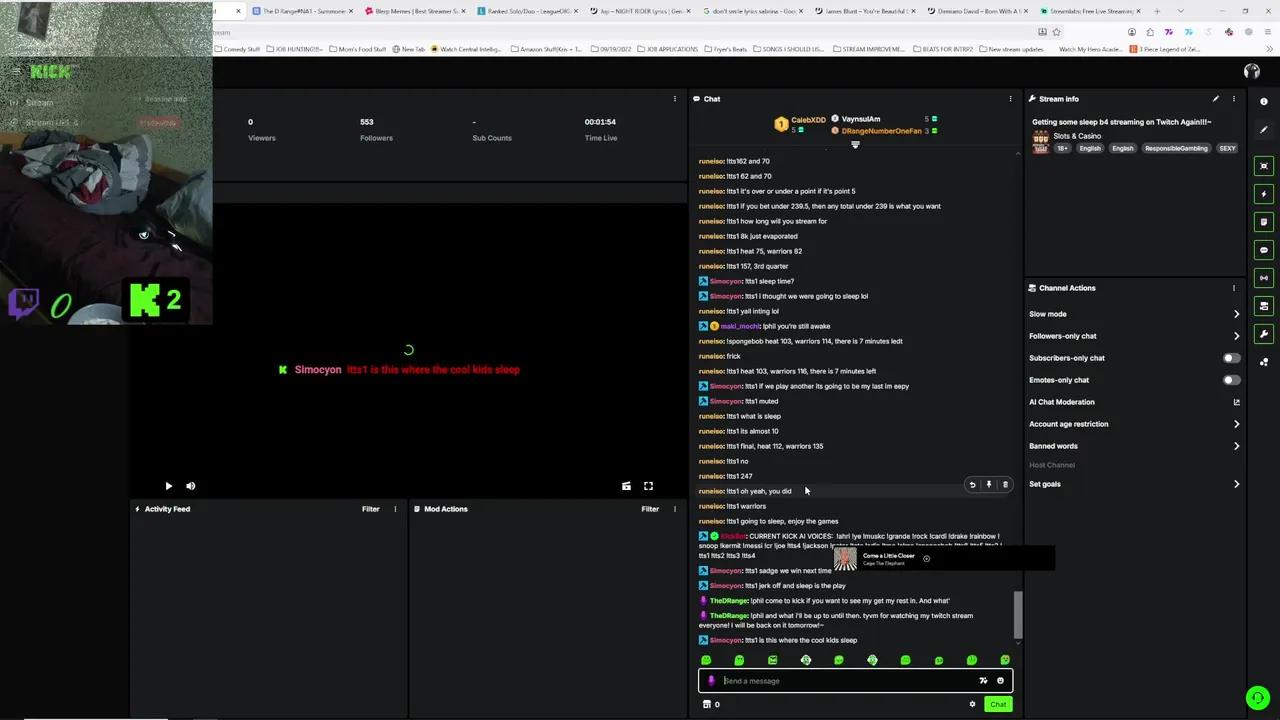Click the lightning bolt icon in right sidebar

click(x=1264, y=194)
